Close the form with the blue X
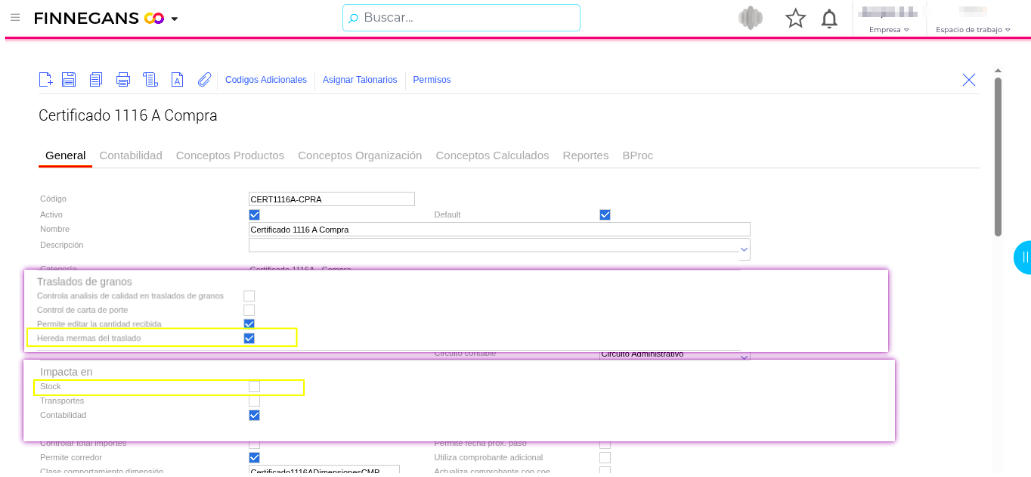This screenshot has height=477, width=1031. 969,80
